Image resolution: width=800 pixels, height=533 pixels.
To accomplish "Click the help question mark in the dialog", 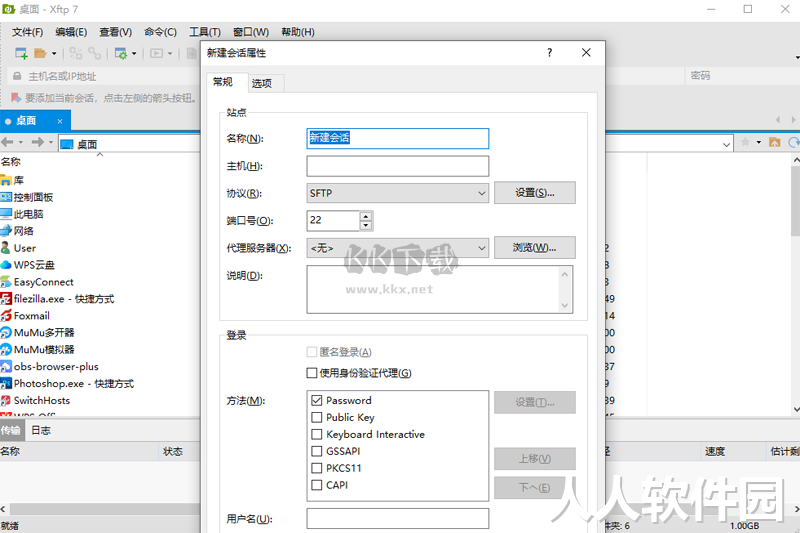I will click(549, 53).
